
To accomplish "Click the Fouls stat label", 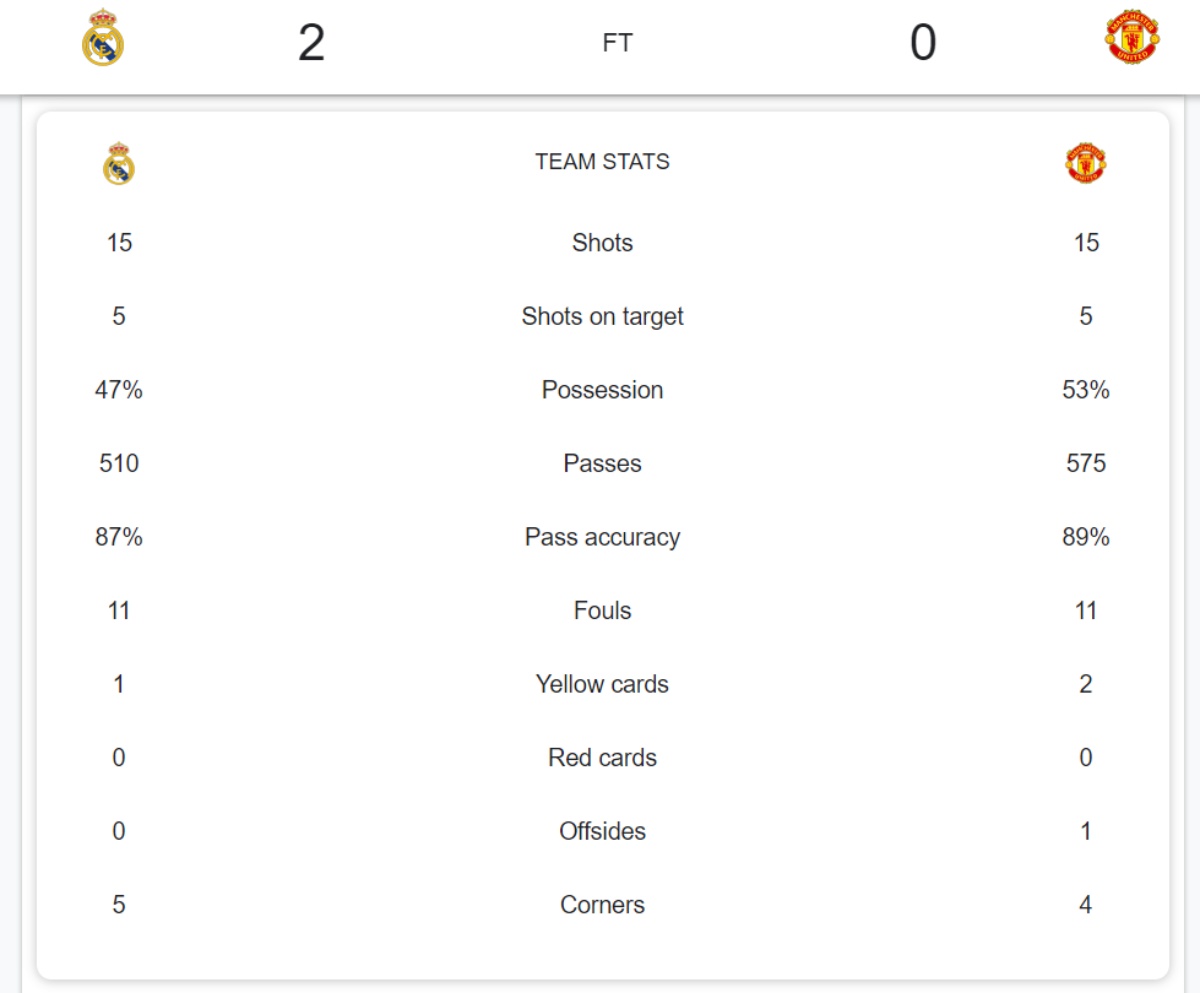I will click(602, 611).
